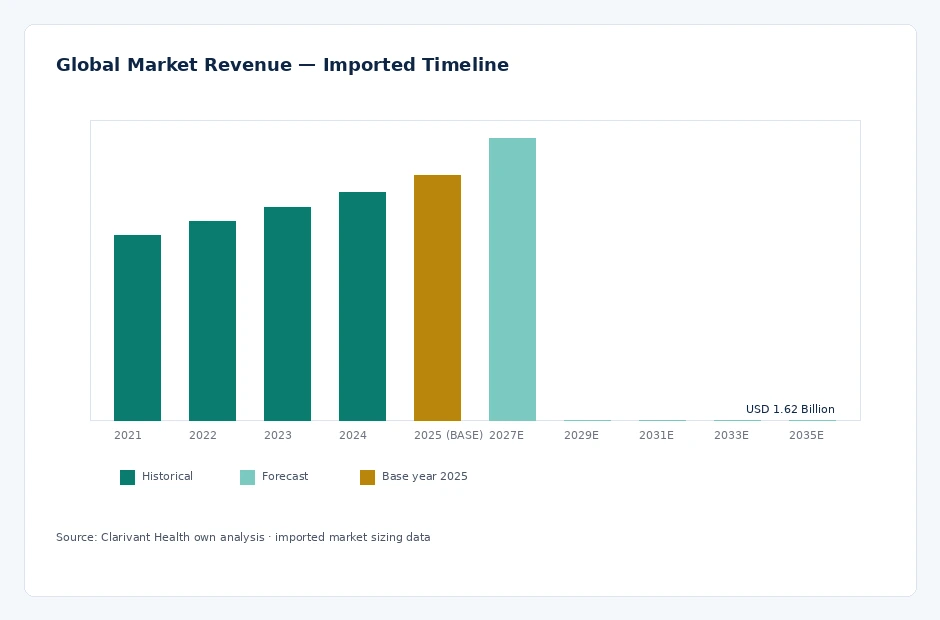Select the 2022 historical bar
The image size is (940, 620).
(212, 321)
